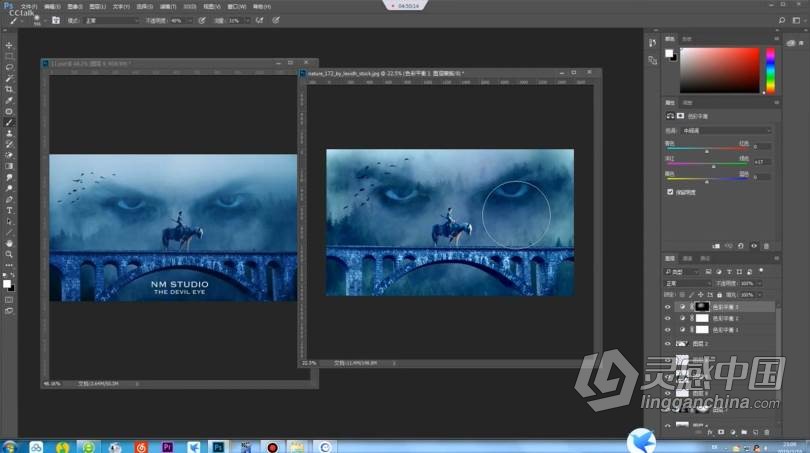810x453 pixels.
Task: Click the Yellow-Blue slider handle
Action: click(x=707, y=181)
